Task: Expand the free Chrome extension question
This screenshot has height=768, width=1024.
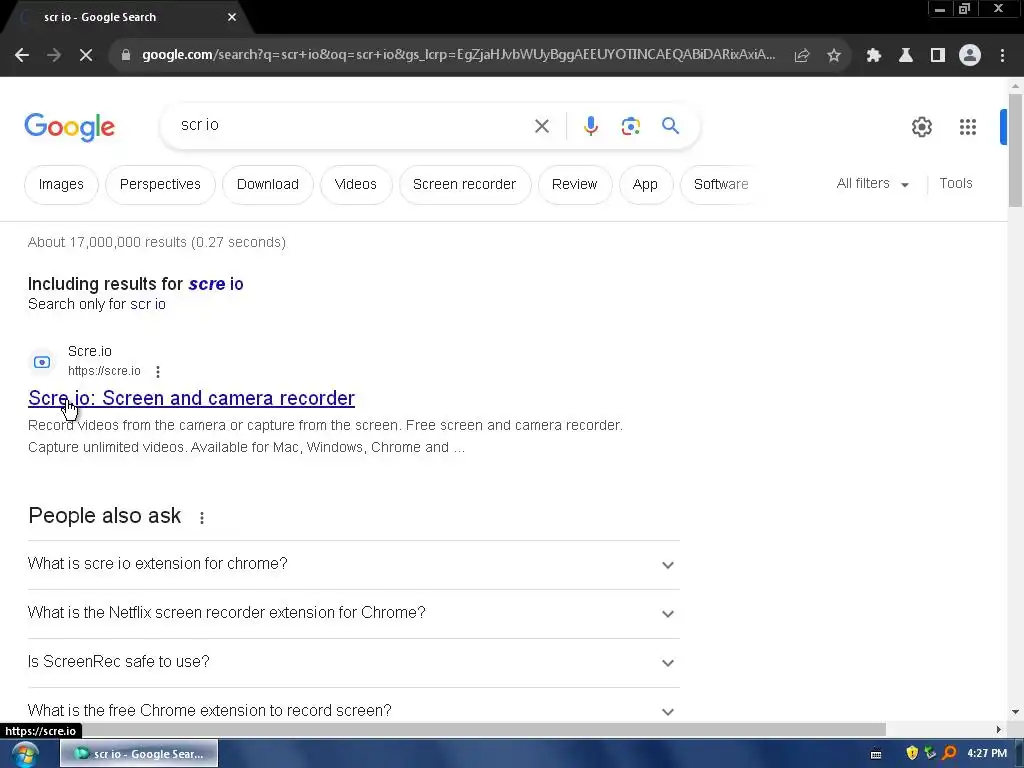Action: coord(353,709)
